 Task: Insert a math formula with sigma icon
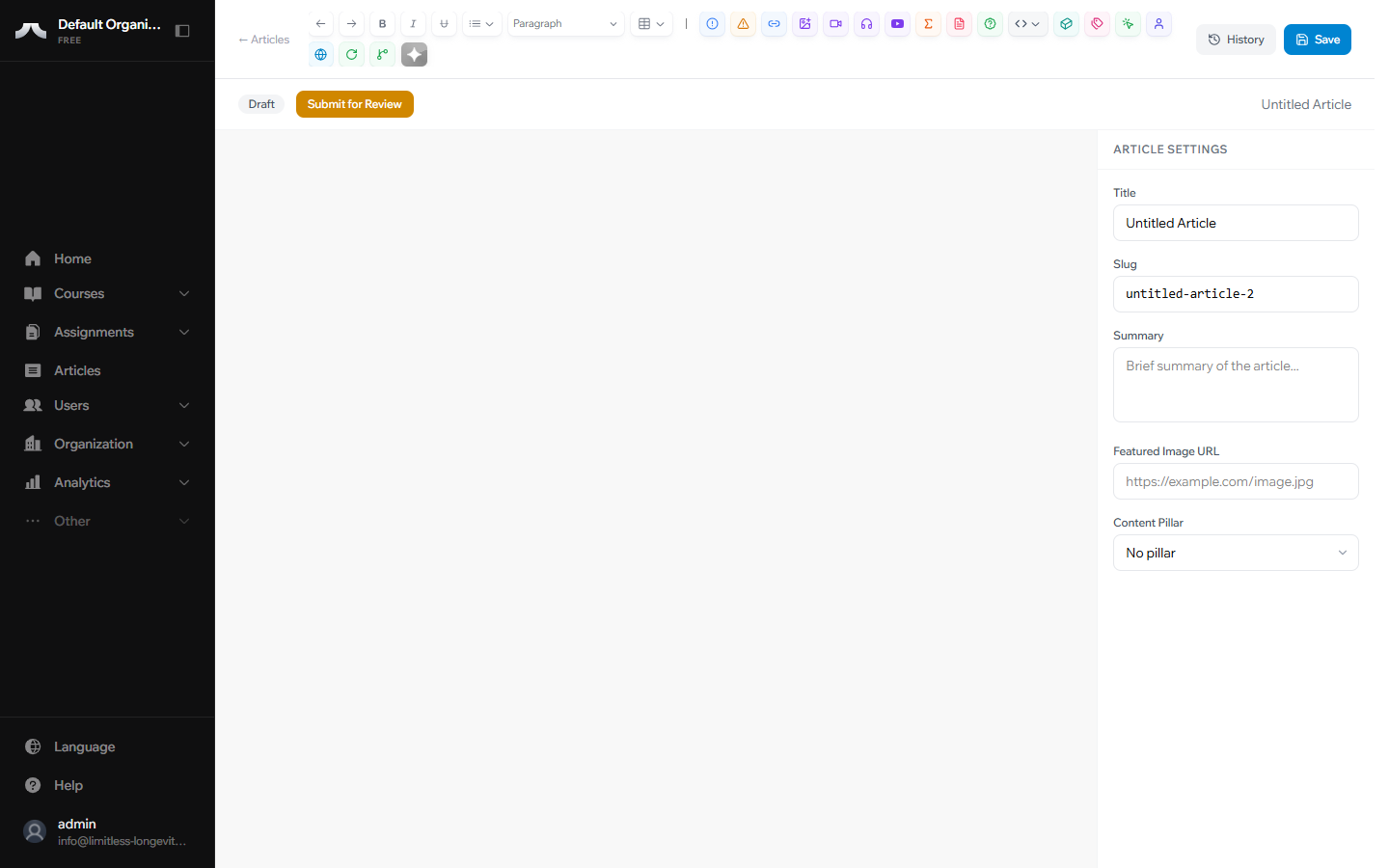[x=928, y=24]
